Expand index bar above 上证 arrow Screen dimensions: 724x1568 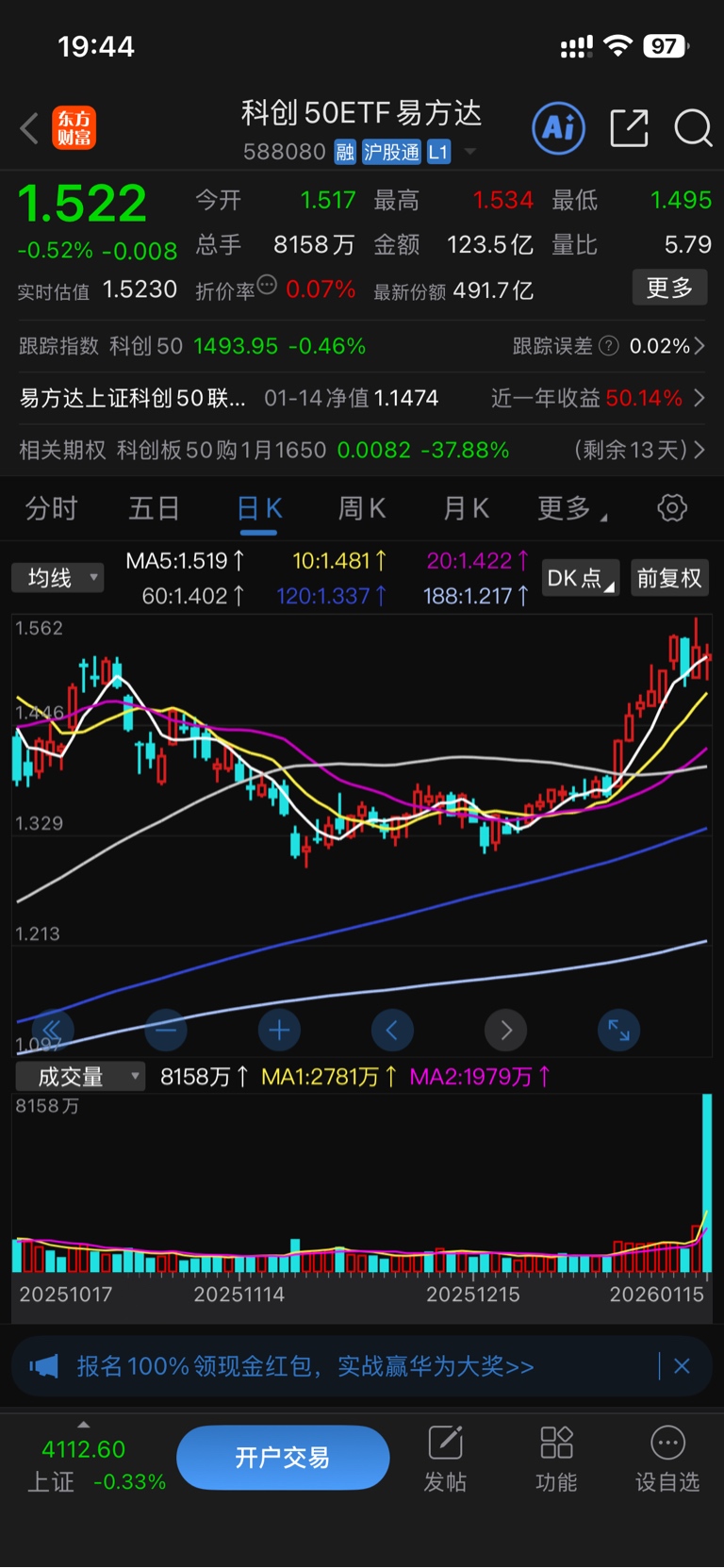pos(84,1424)
